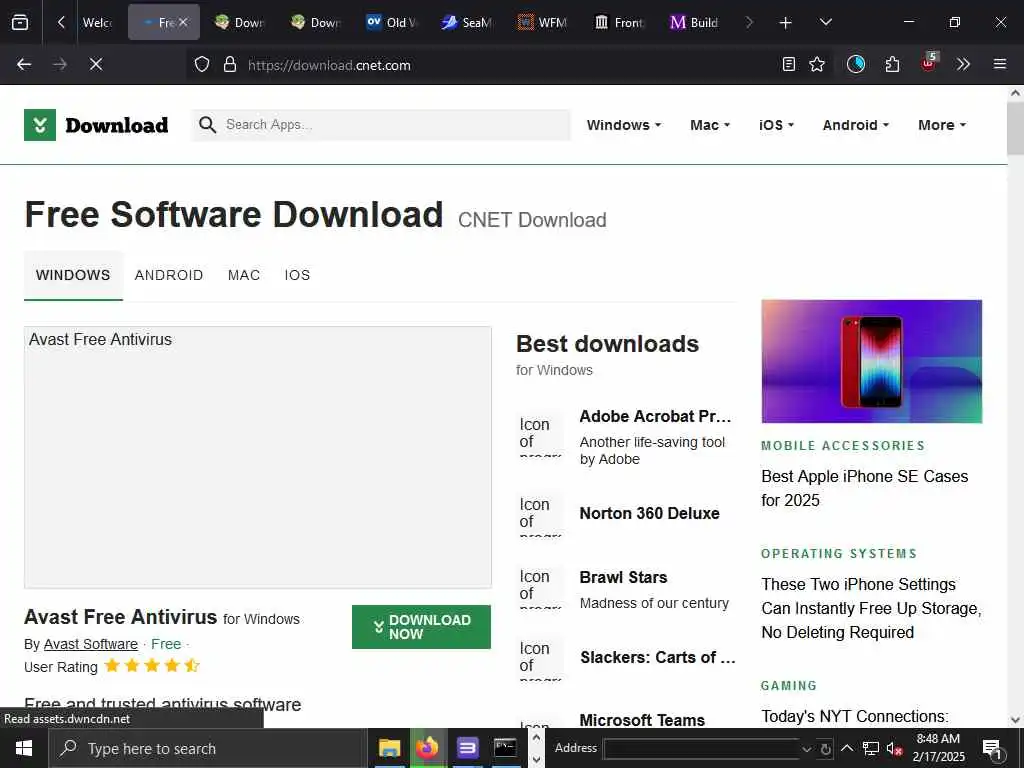Switch to the Build tab
Screen dimensions: 1024x768
coord(694,23)
